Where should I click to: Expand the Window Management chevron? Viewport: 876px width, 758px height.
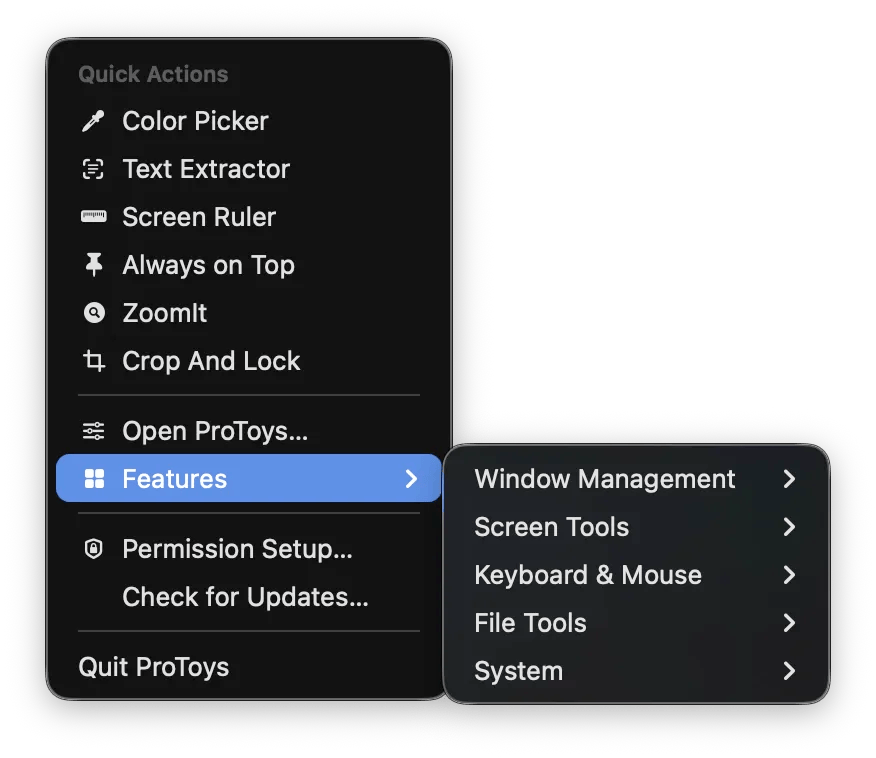pos(789,479)
